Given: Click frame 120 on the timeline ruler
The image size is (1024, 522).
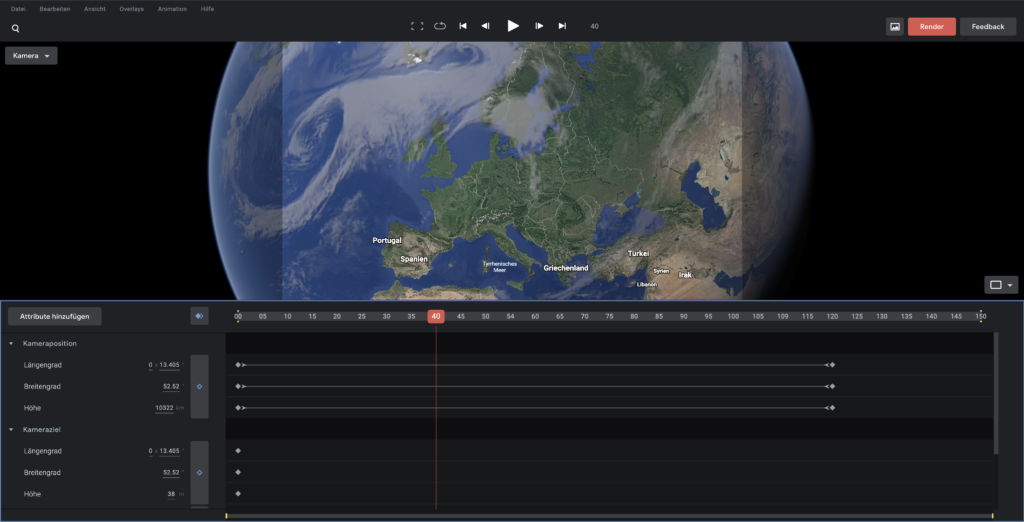Looking at the screenshot, I should (x=832, y=316).
